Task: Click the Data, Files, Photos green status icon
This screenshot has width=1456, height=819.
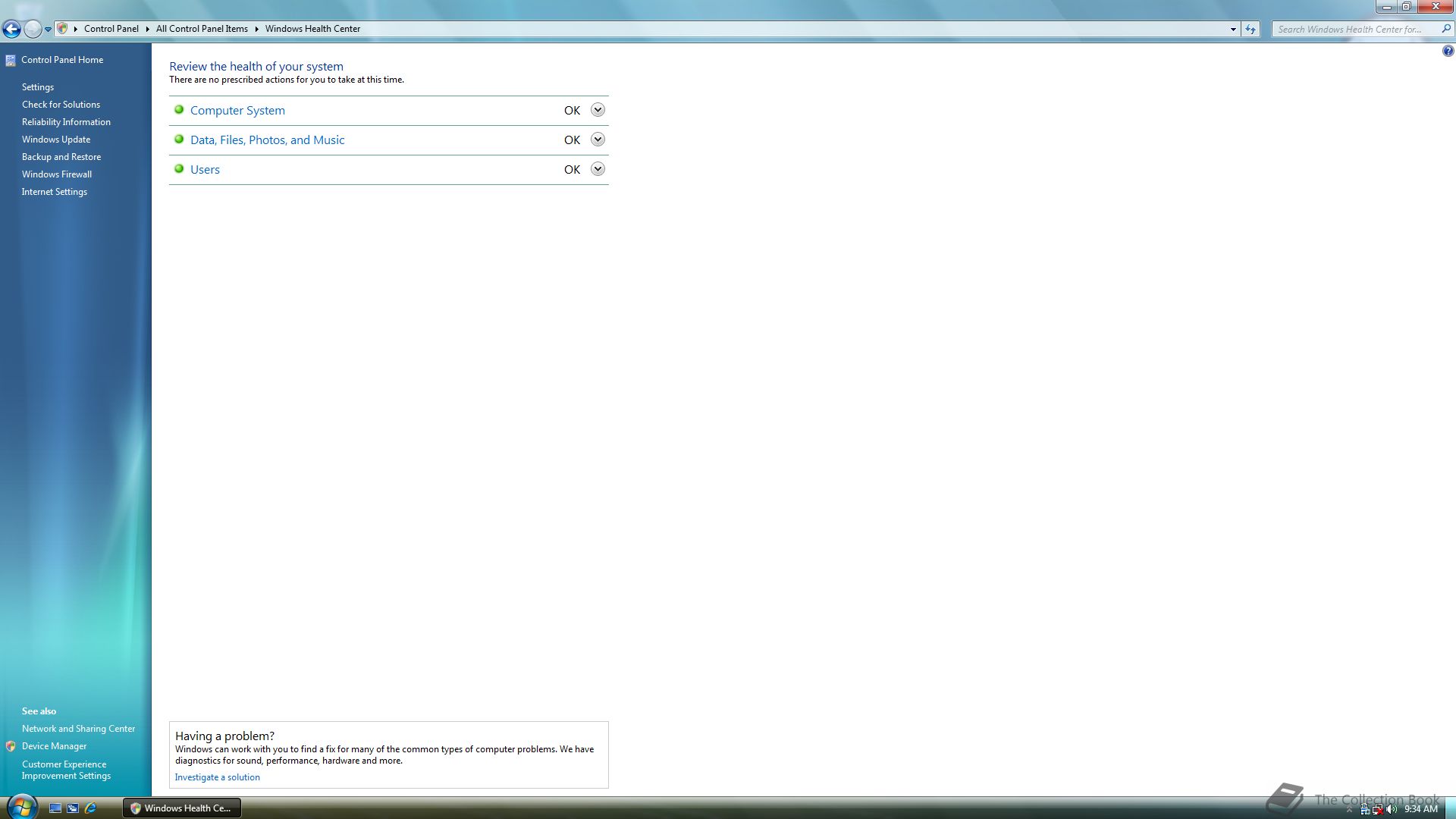Action: pos(179,139)
